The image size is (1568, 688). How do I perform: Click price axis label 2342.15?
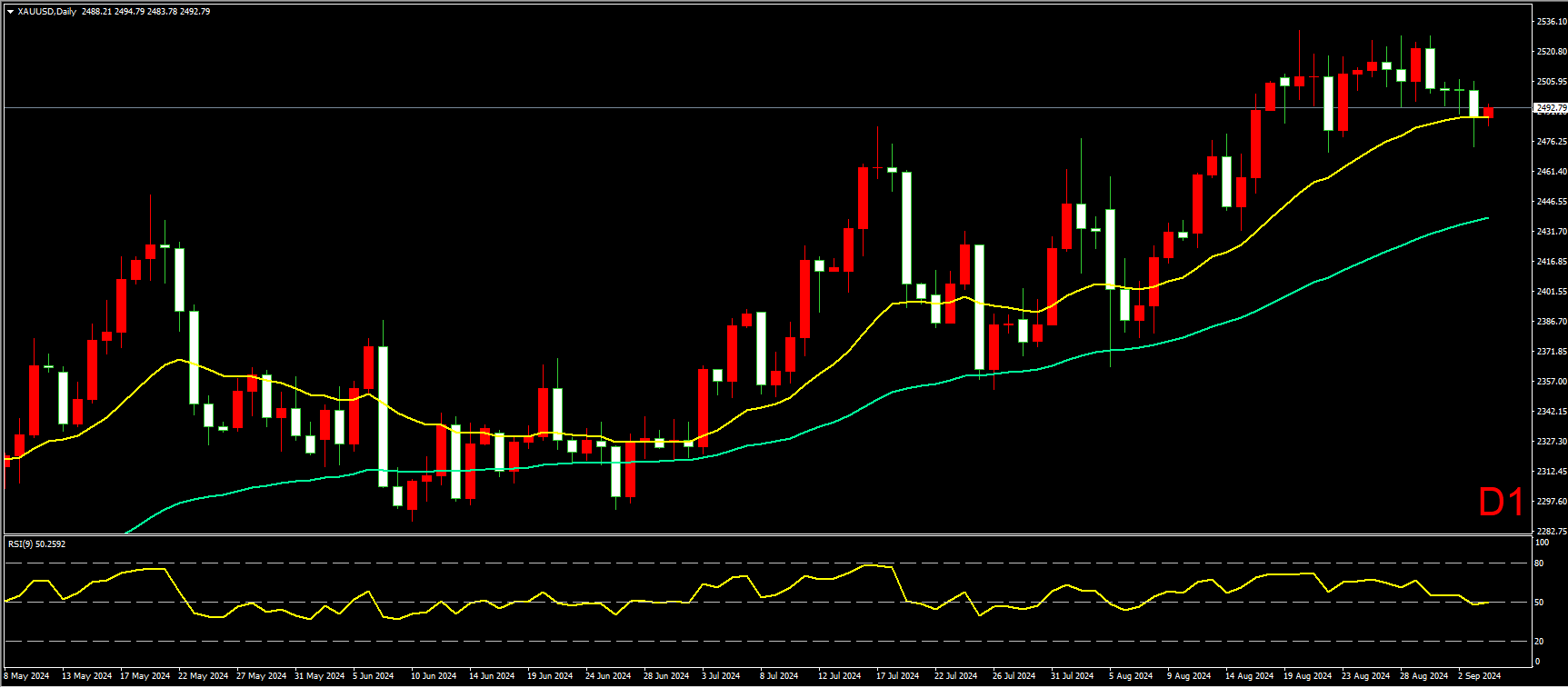1552,412
